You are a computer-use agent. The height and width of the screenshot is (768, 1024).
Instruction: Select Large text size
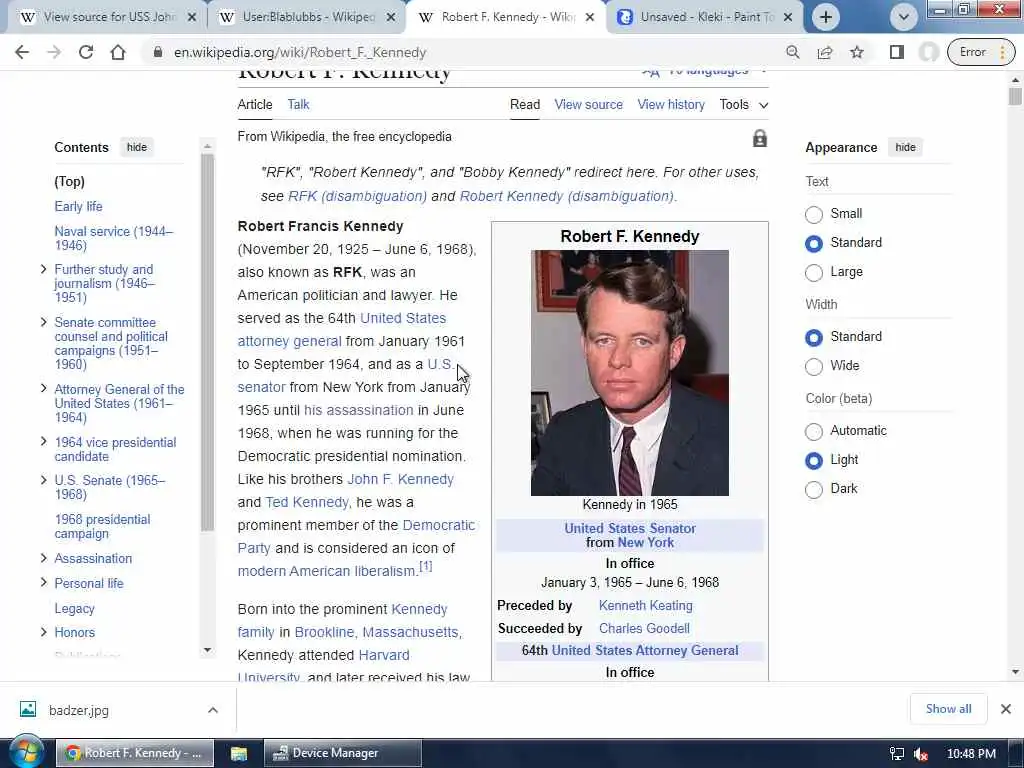[x=814, y=272]
